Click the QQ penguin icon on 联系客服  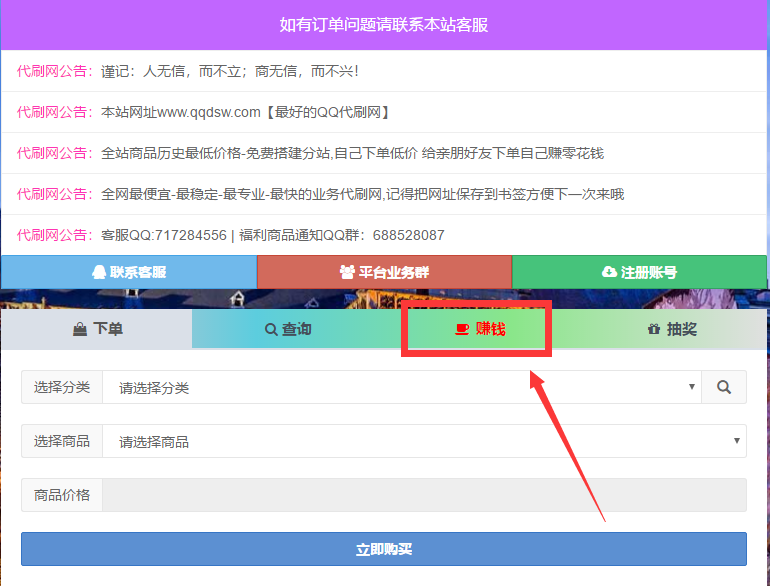[99, 272]
